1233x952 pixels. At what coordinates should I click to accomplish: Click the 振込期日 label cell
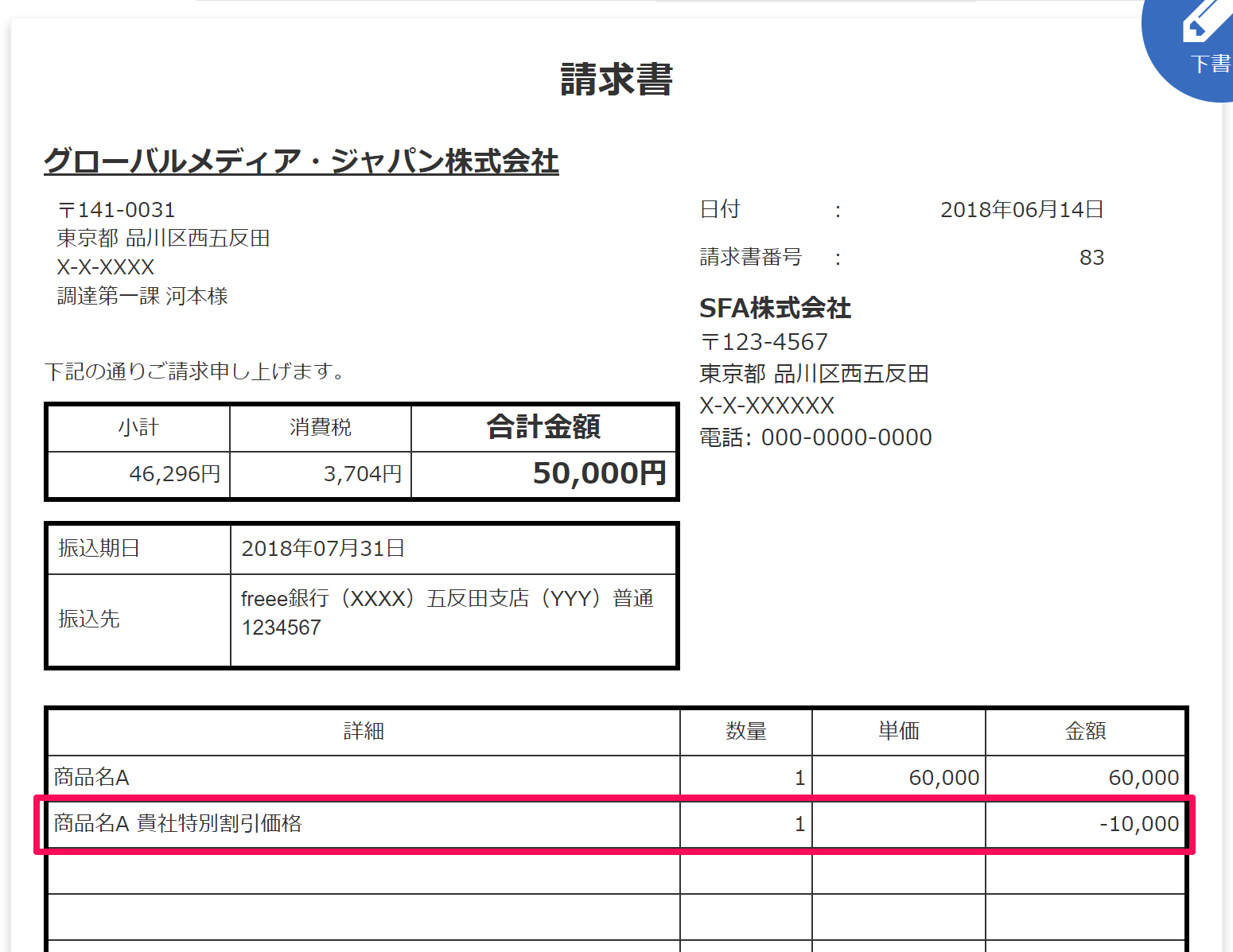click(139, 549)
